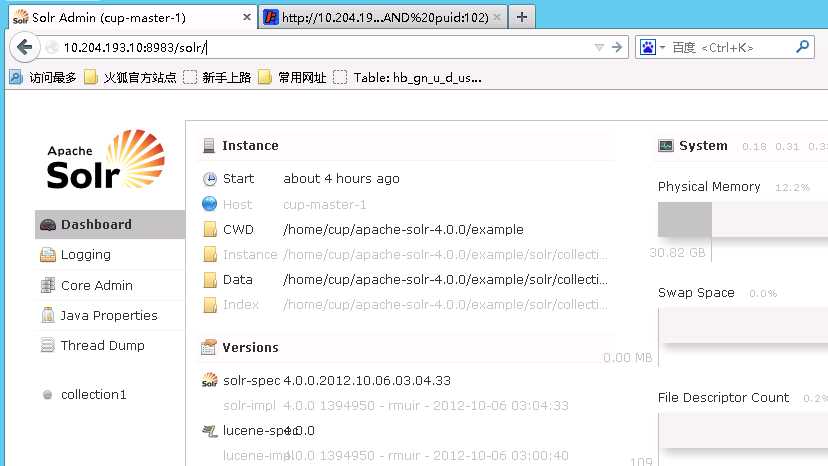Open the 火狐官方站点 bookmark folder
The height and width of the screenshot is (466, 828).
pos(130,78)
